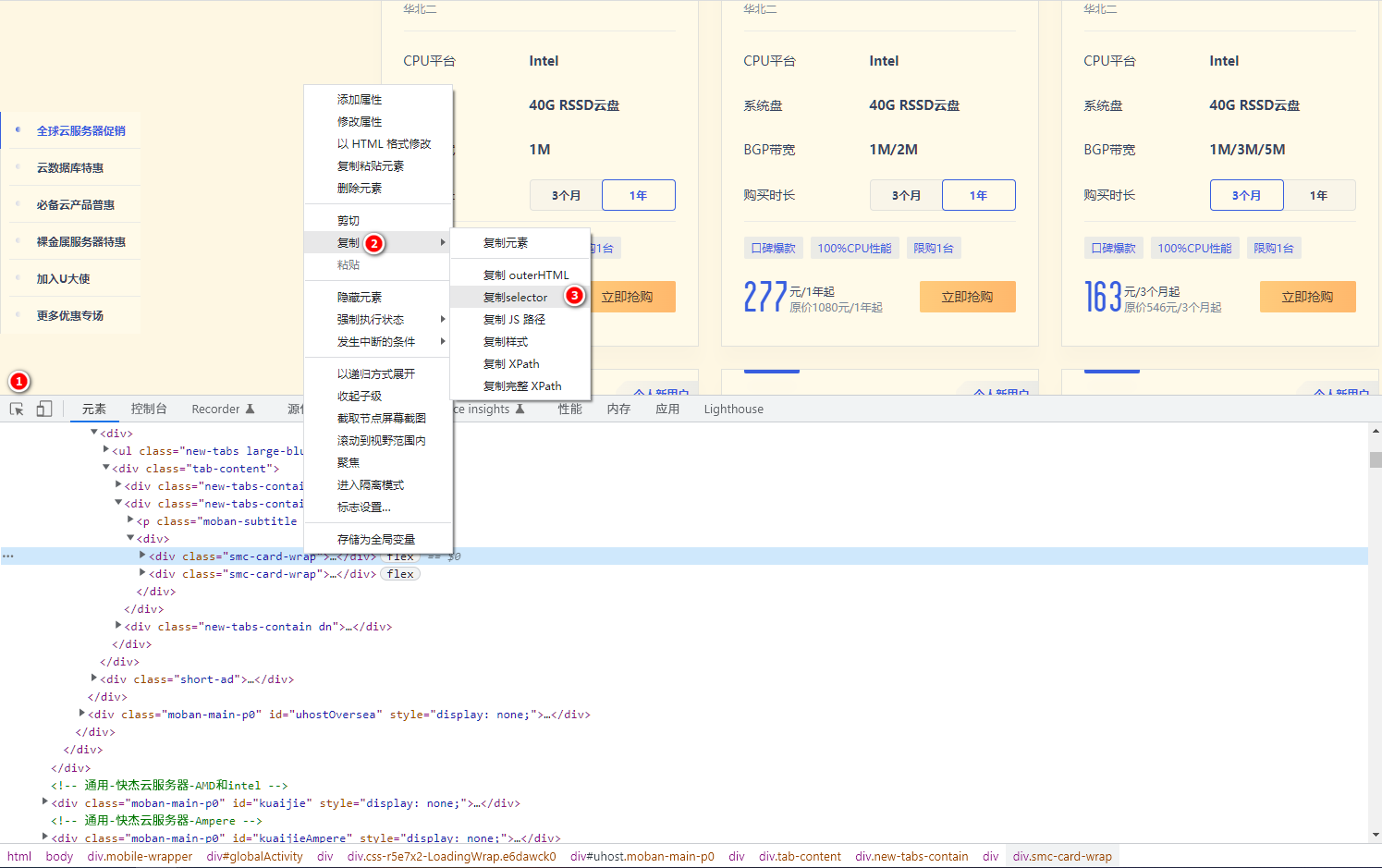Open the 复制 submenu entry
The image size is (1382, 868).
pos(378,243)
